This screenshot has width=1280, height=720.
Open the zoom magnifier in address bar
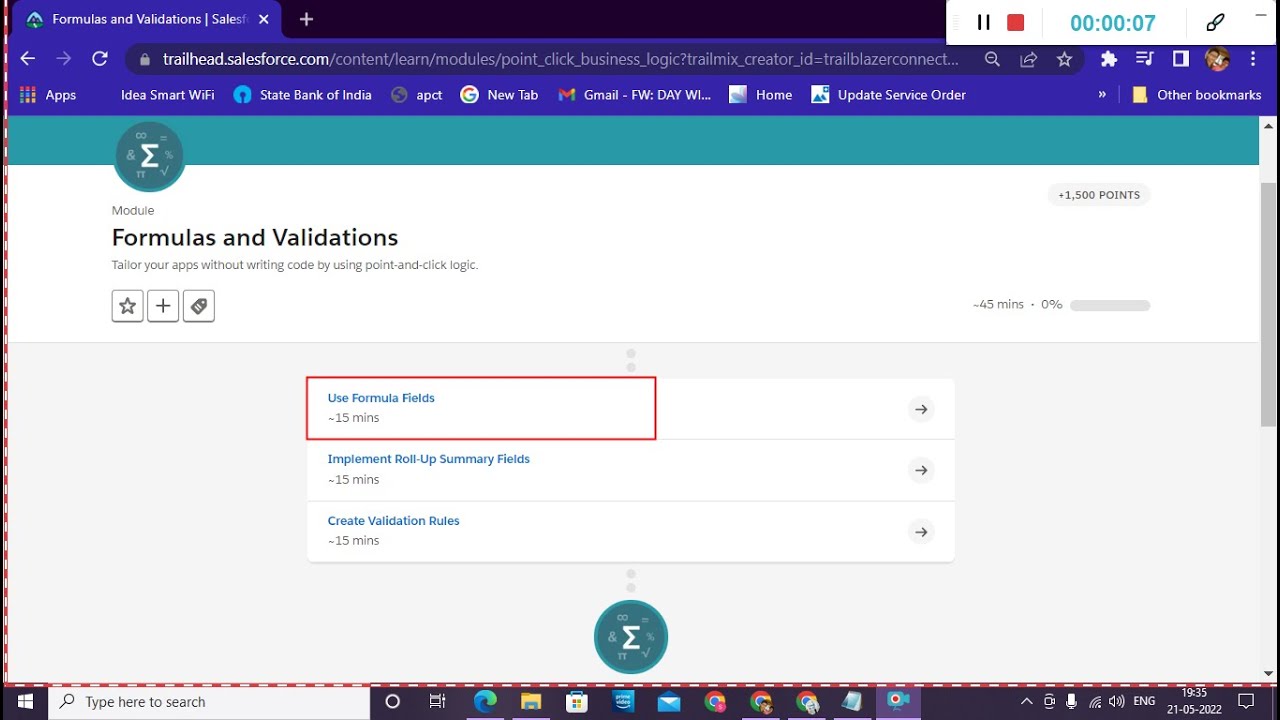pos(992,59)
